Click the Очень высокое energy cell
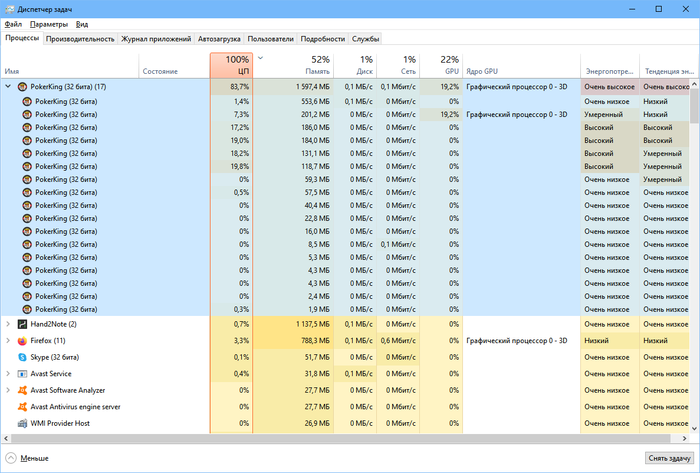Viewport: 700px width, 473px height. pos(610,87)
